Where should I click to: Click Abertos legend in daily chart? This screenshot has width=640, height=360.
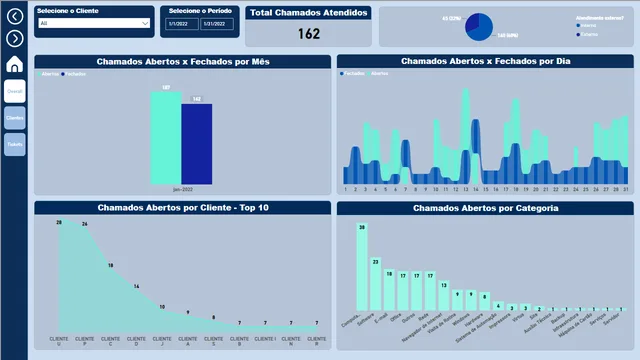(378, 73)
